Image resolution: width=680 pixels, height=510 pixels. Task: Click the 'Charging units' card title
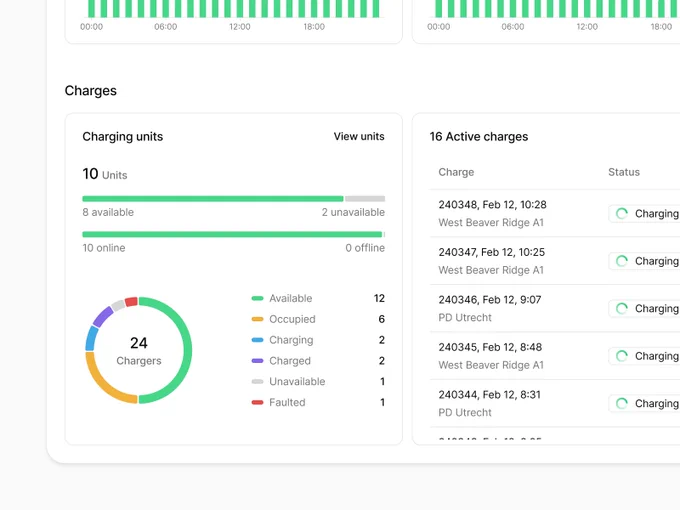point(123,137)
